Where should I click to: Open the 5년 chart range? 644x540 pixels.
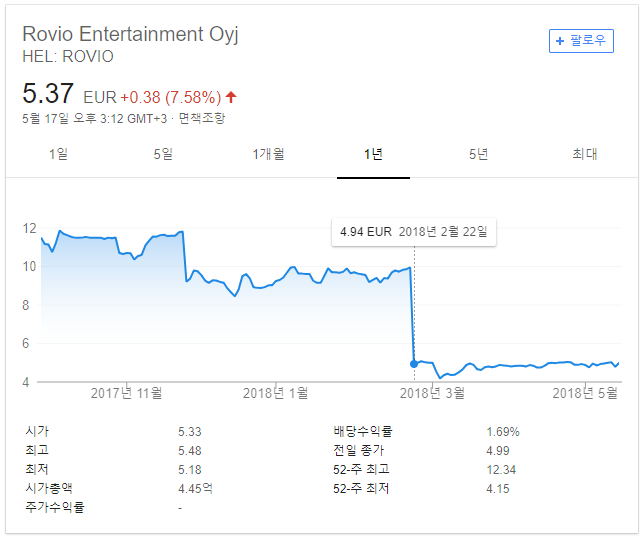(478, 154)
